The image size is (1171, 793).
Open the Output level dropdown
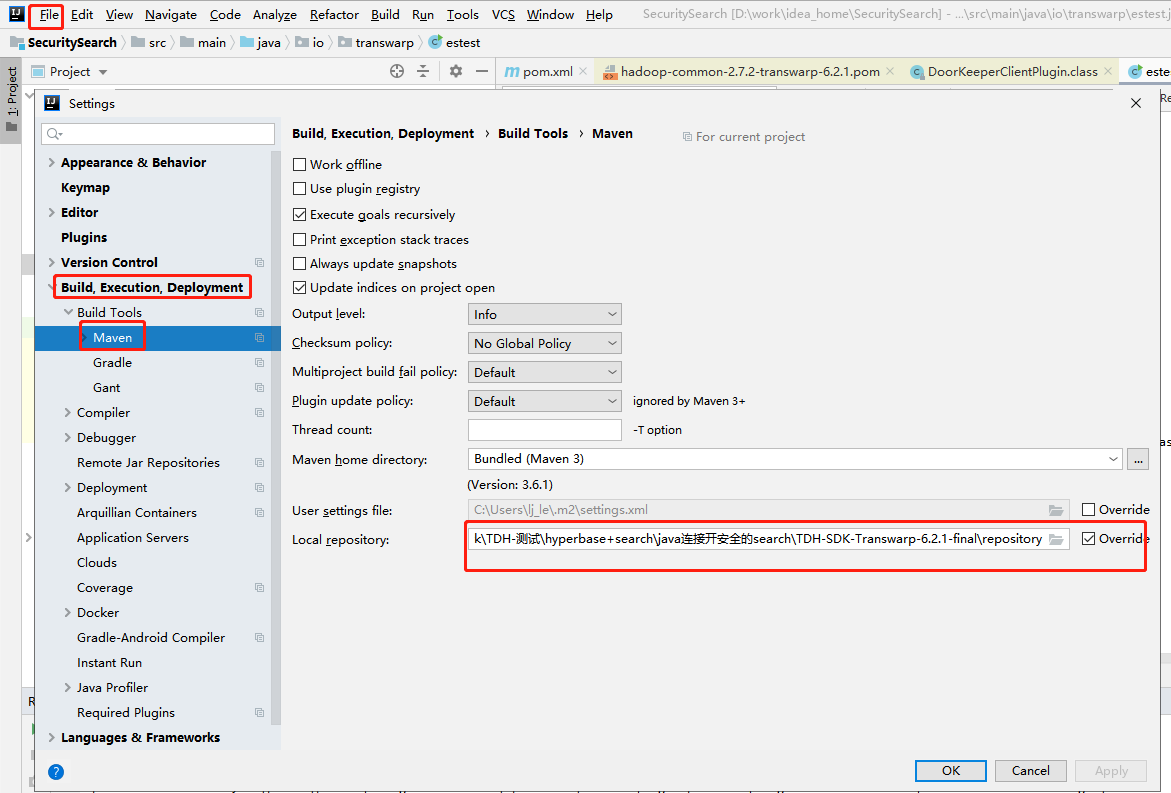(544, 314)
